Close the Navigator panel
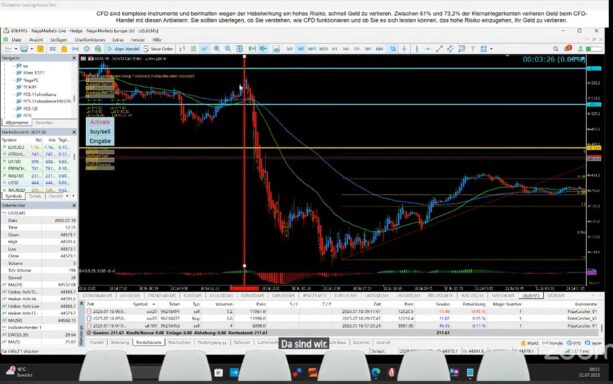 [74, 58]
